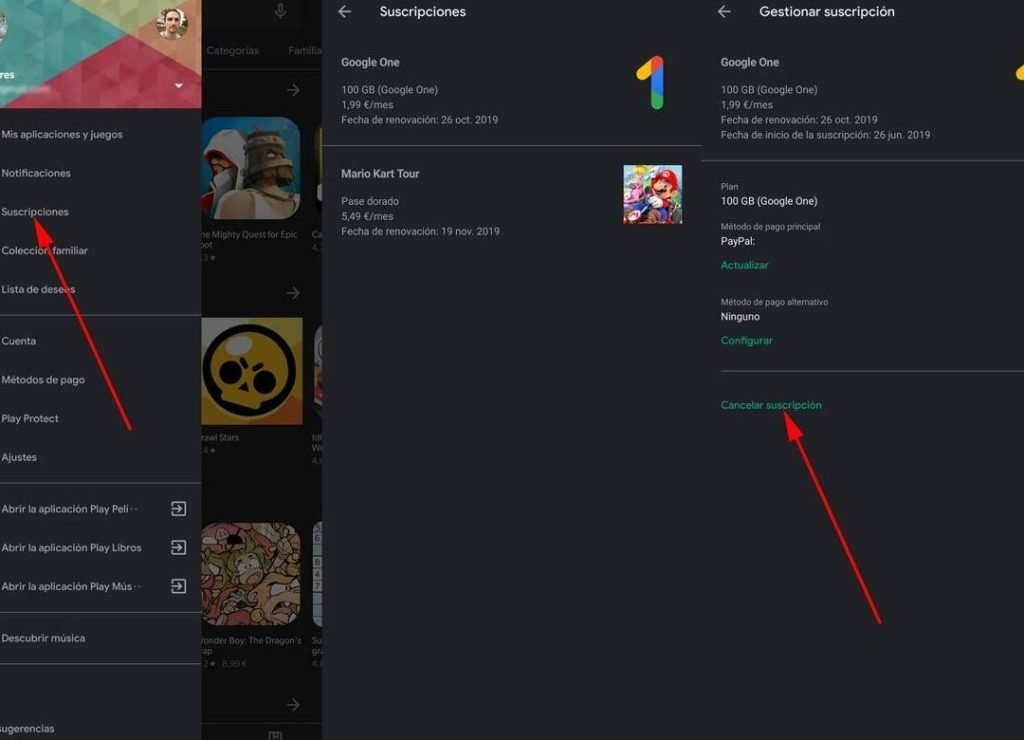Open Suscripciones in the side menu
The width and height of the screenshot is (1024, 740).
[x=35, y=212]
